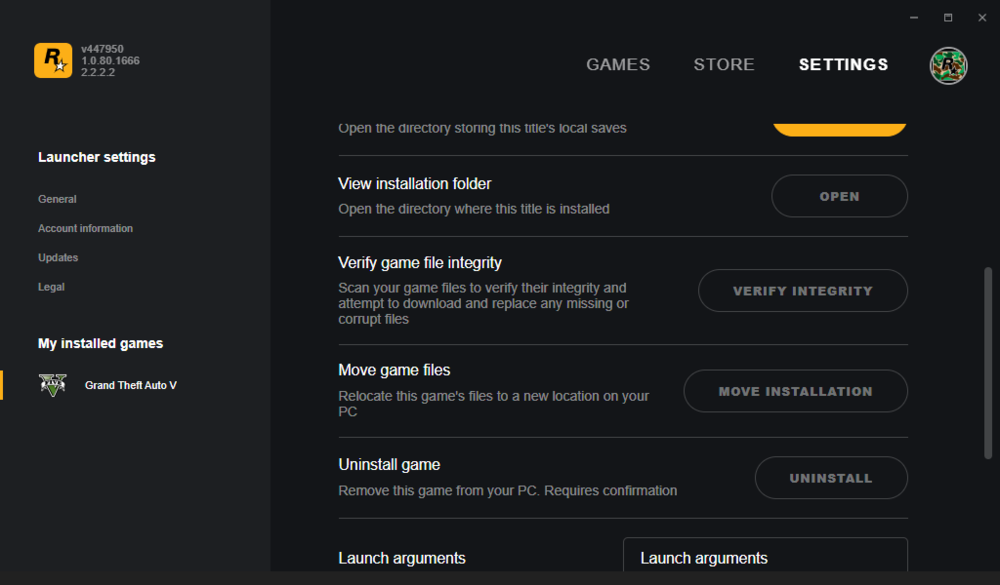This screenshot has height=585, width=1000.
Task: Click 'Open the directory storing this title's local saves'
Action: pyautogui.click(x=482, y=128)
